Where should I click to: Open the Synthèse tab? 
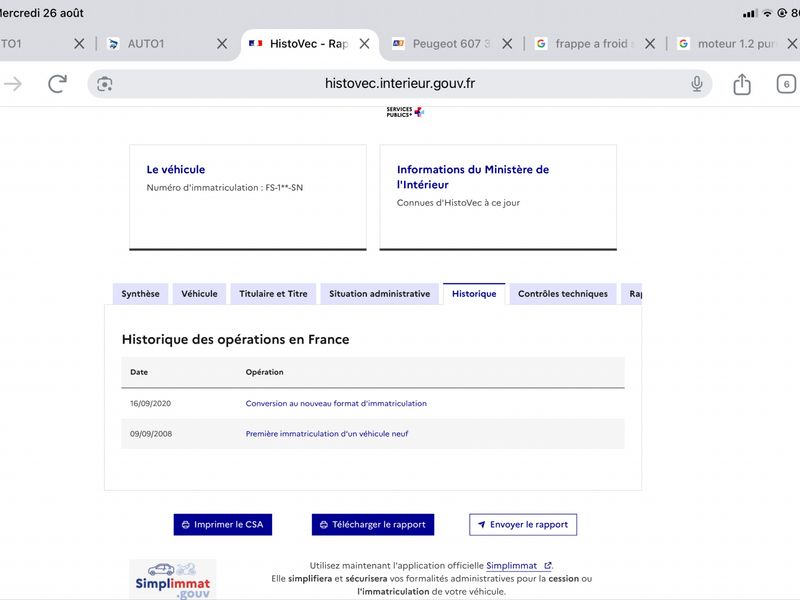point(140,294)
